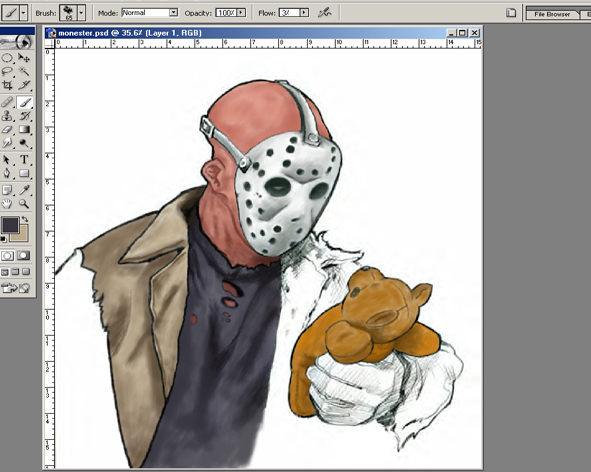This screenshot has height=472, width=591.
Task: Click the monester.psd window title bar
Action: pyautogui.click(x=263, y=33)
